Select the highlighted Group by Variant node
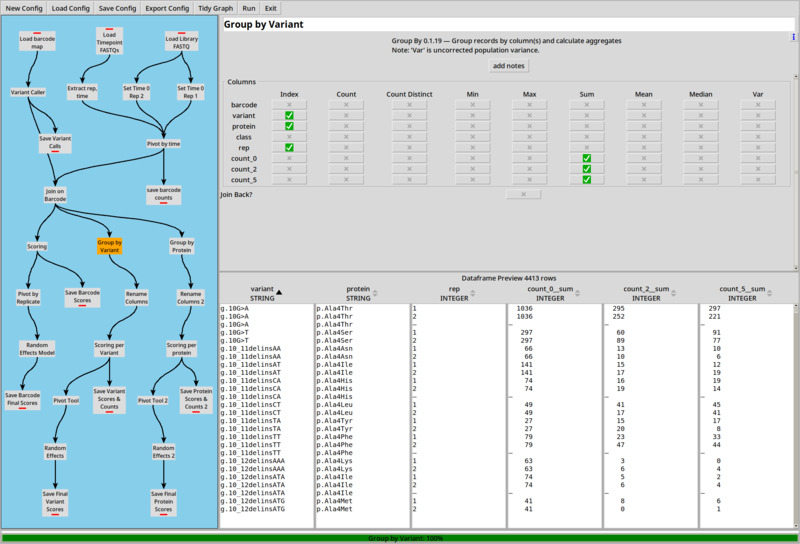This screenshot has height=544, width=800. click(109, 246)
